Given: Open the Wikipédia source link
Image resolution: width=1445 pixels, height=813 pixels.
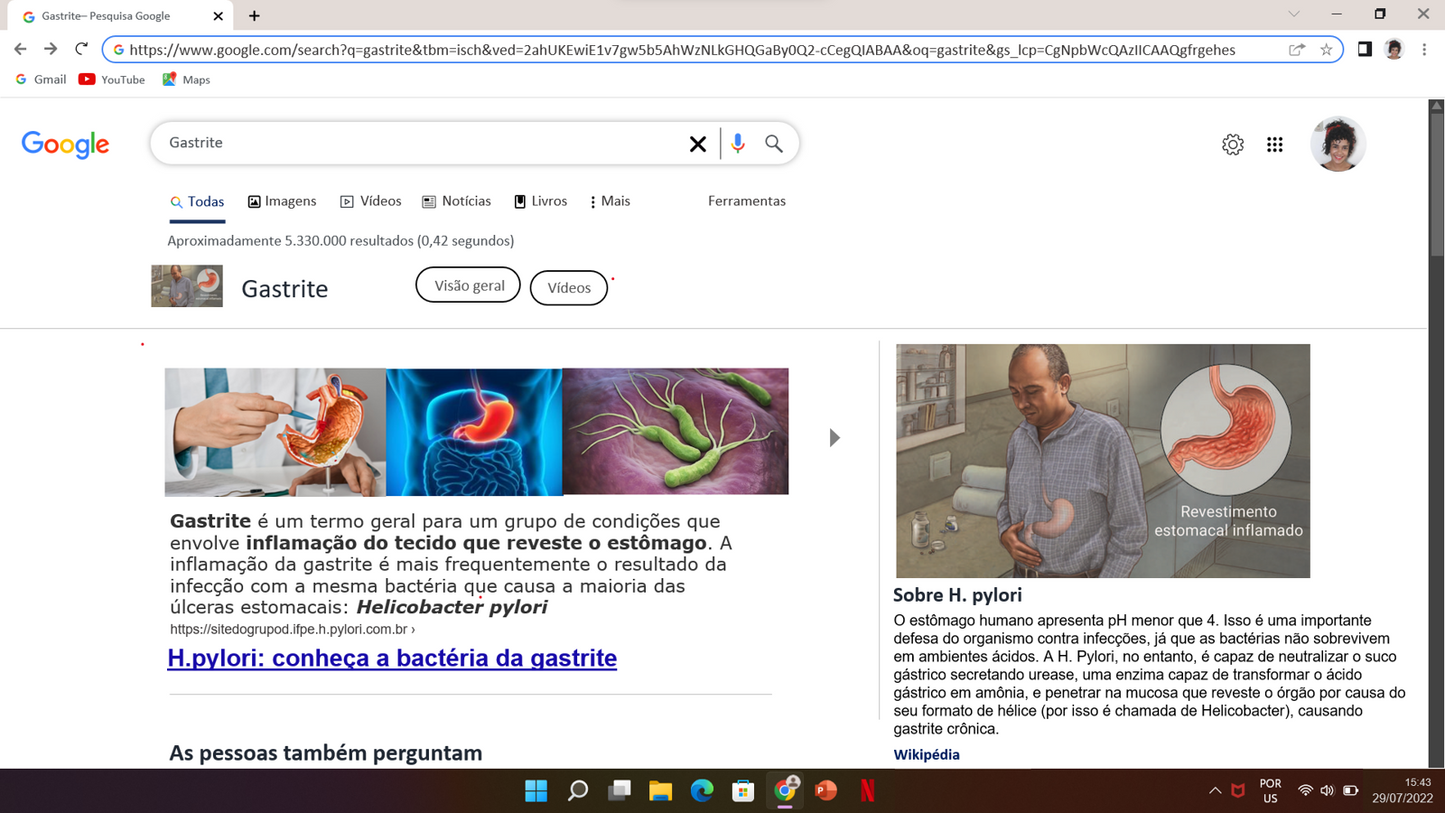Looking at the screenshot, I should pos(926,754).
